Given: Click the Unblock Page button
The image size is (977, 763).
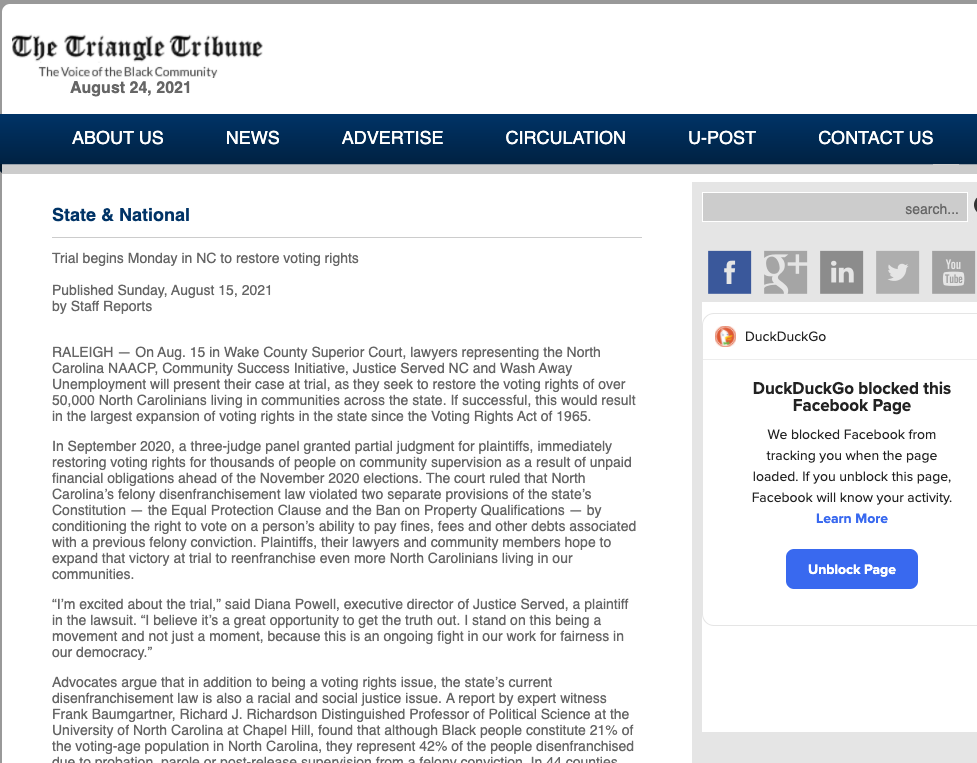Looking at the screenshot, I should click(852, 569).
